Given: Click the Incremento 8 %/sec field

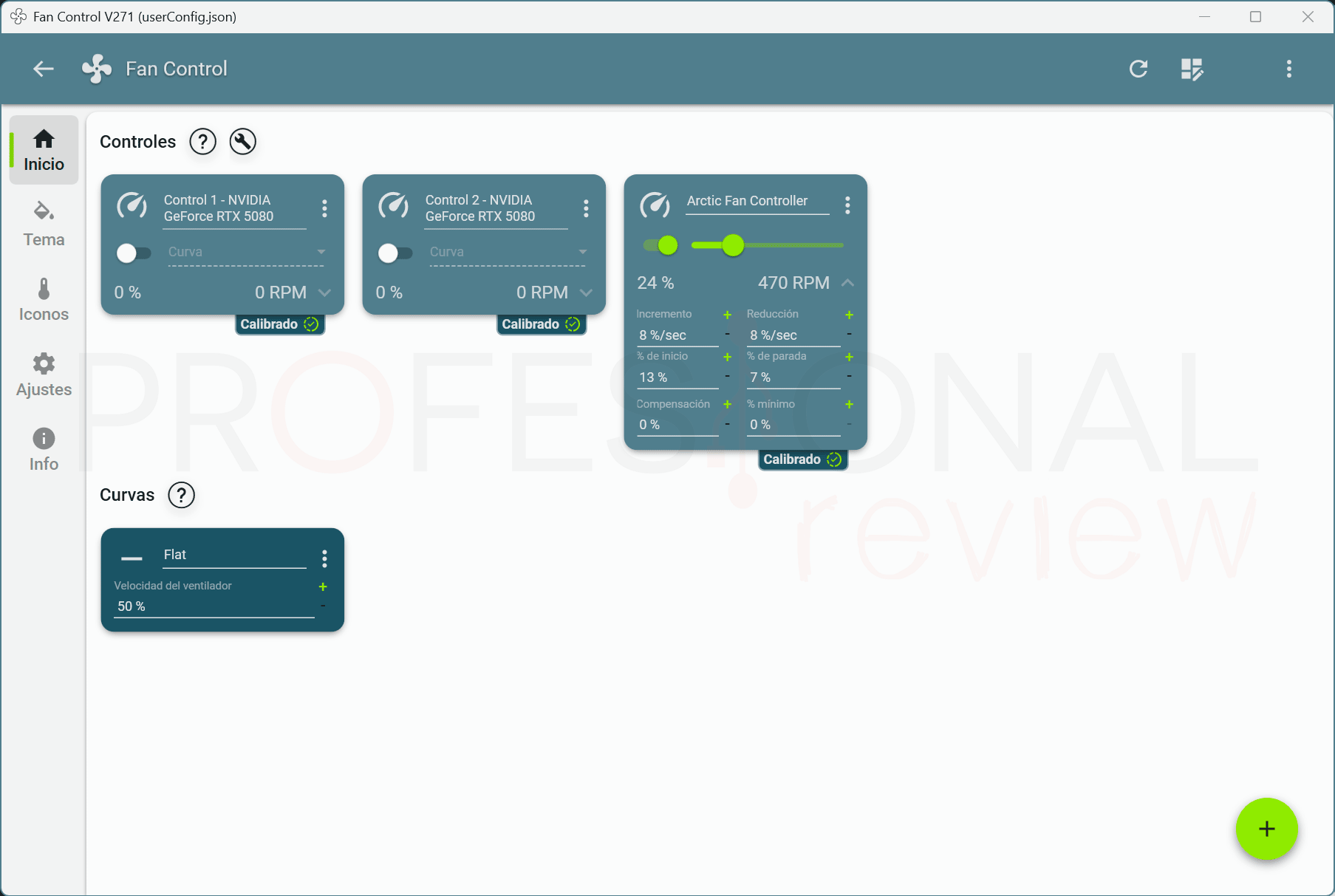Looking at the screenshot, I should tap(677, 335).
